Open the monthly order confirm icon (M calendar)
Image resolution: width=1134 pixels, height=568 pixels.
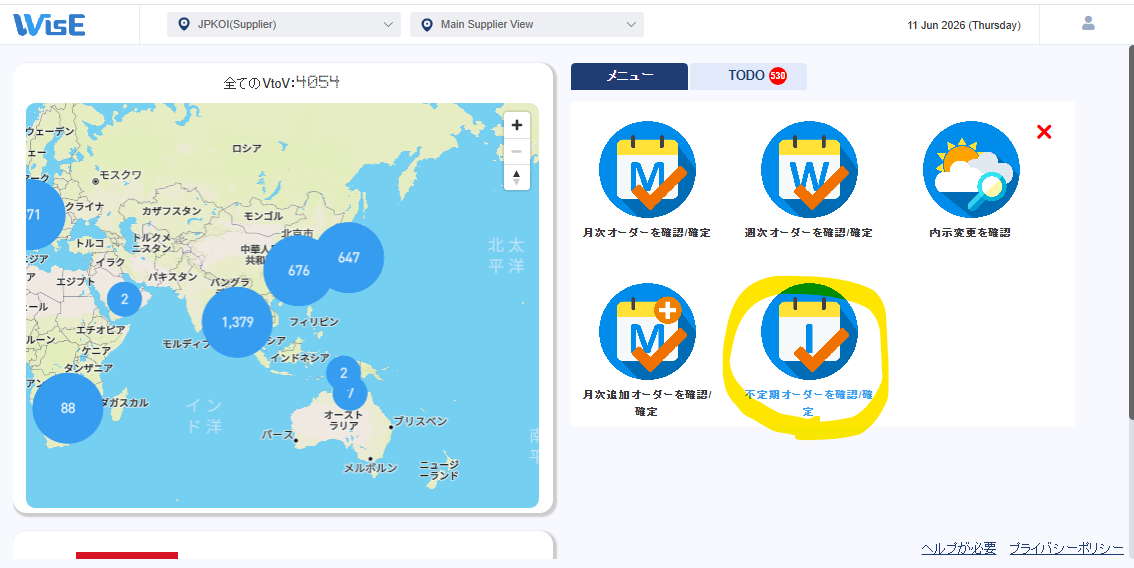click(x=647, y=169)
